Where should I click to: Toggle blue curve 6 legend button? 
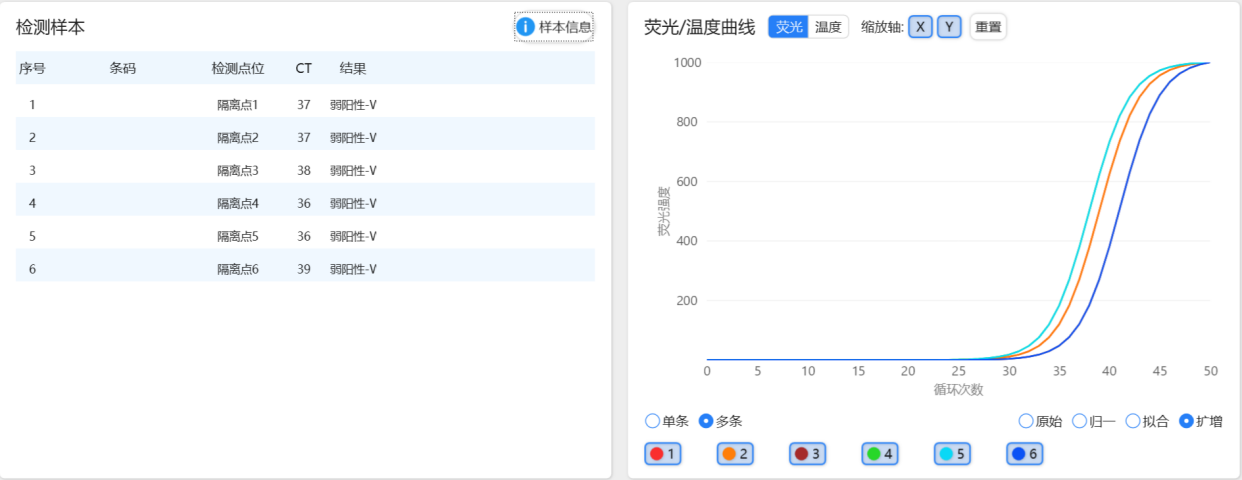(x=1025, y=454)
